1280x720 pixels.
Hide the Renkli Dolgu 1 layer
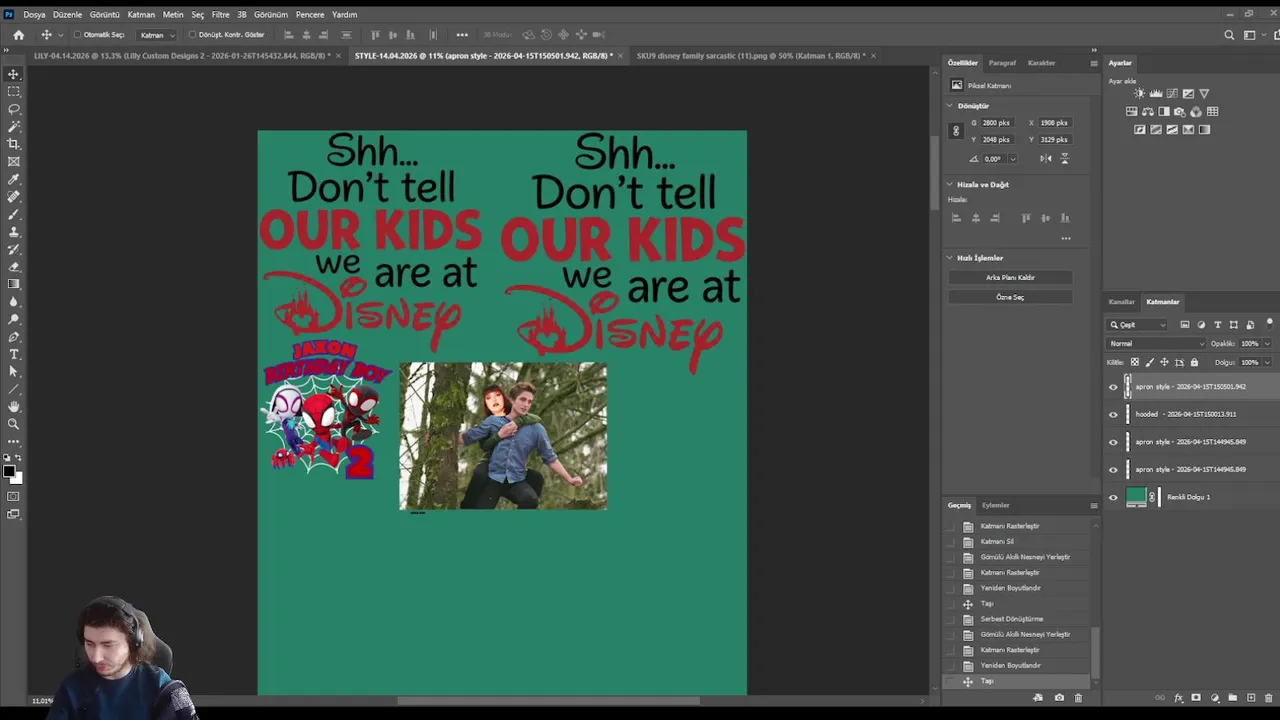(1113, 497)
